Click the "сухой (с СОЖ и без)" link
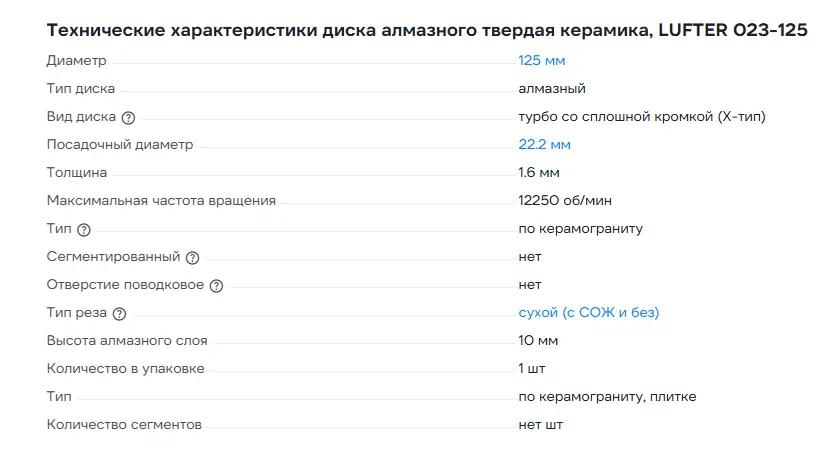This screenshot has height=462, width=832. pyautogui.click(x=588, y=313)
